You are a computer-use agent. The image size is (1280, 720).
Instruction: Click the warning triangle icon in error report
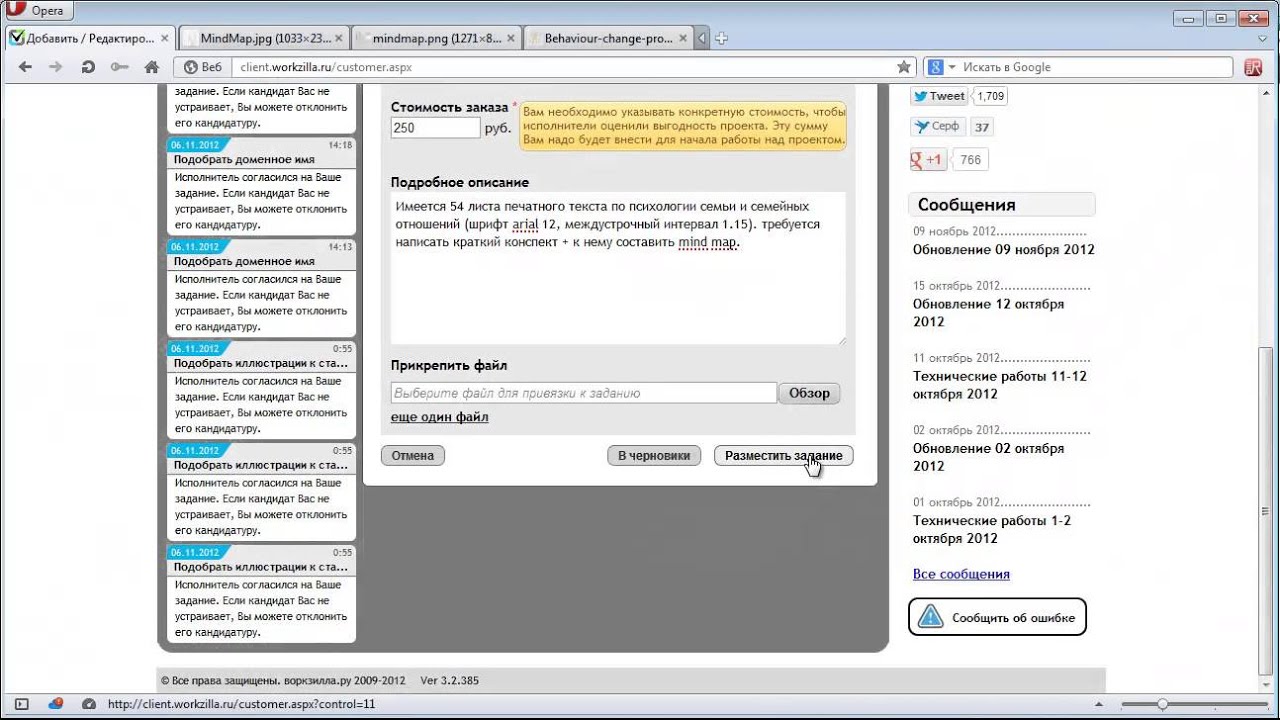tap(931, 617)
